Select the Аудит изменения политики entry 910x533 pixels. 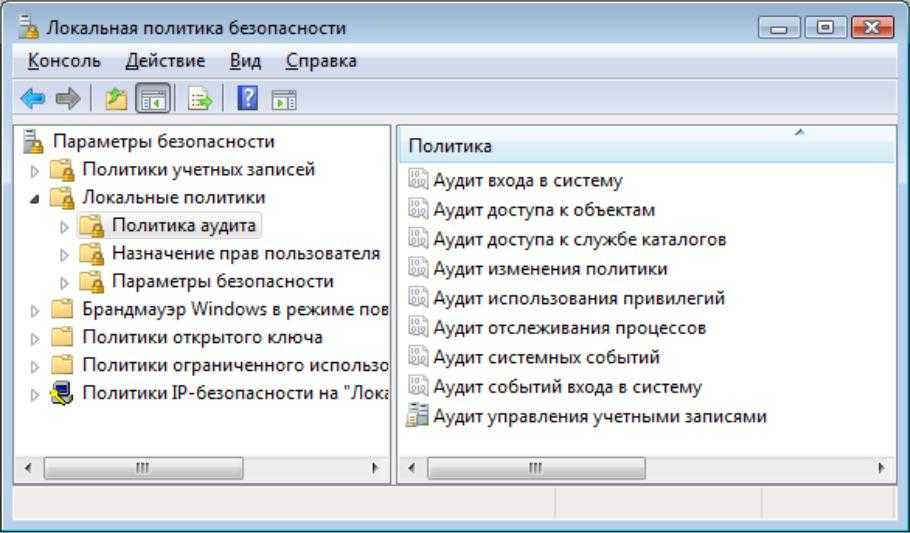[x=550, y=269]
